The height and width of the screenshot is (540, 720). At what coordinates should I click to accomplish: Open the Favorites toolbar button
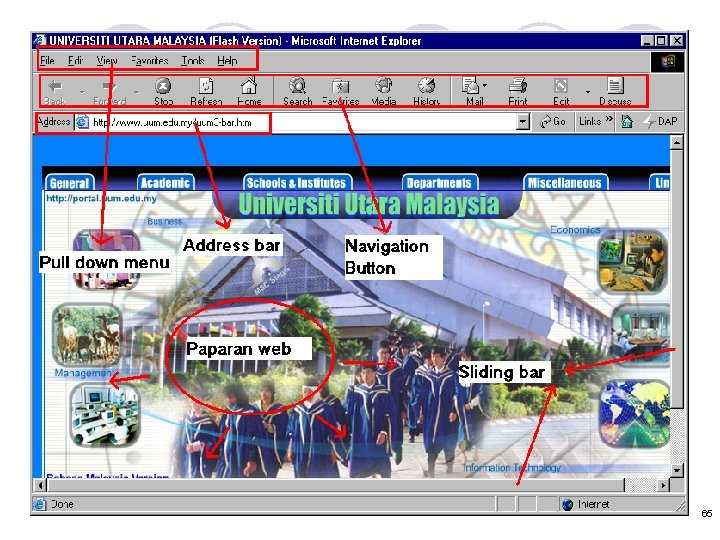tap(340, 92)
